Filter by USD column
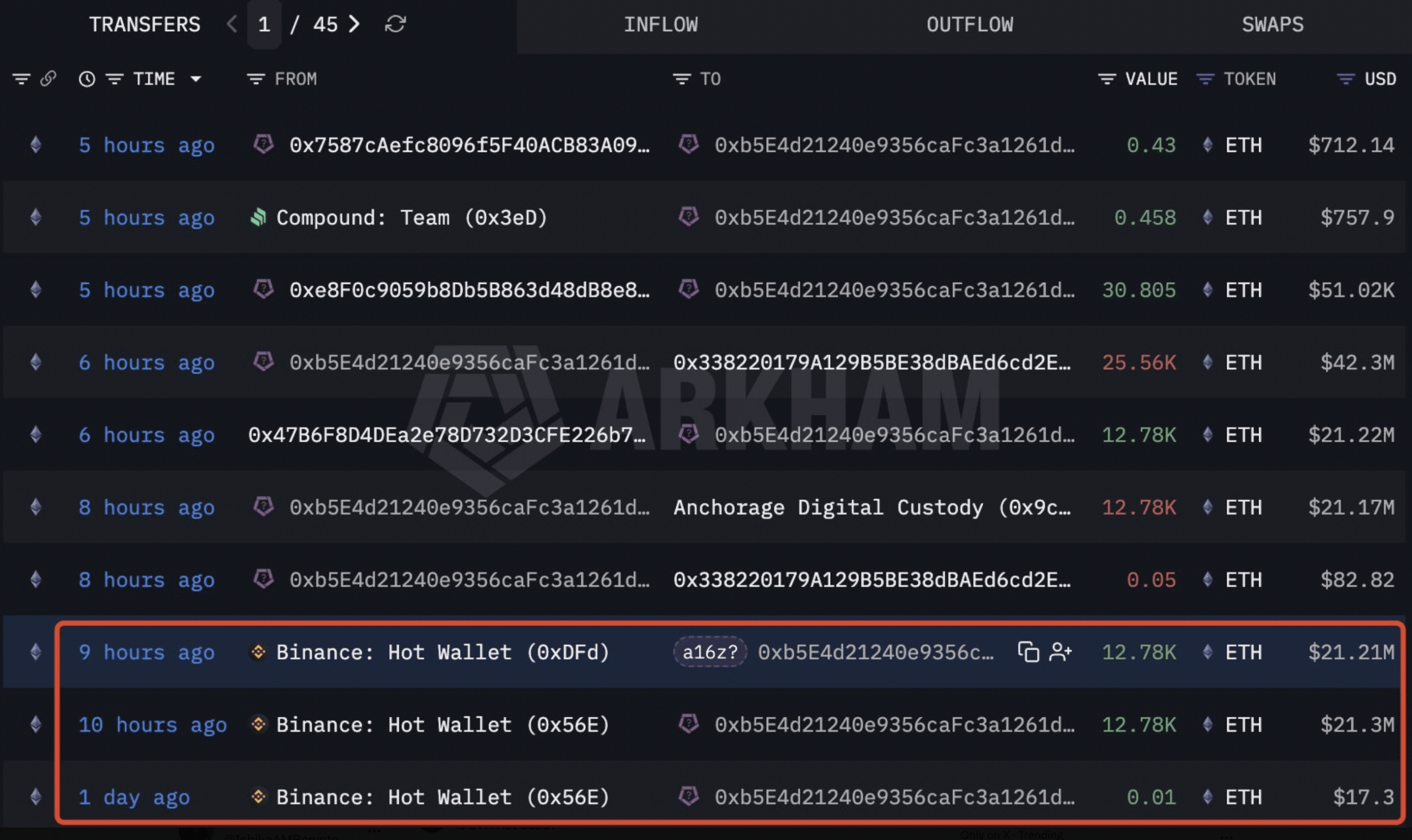The height and width of the screenshot is (840, 1412). point(1345,79)
